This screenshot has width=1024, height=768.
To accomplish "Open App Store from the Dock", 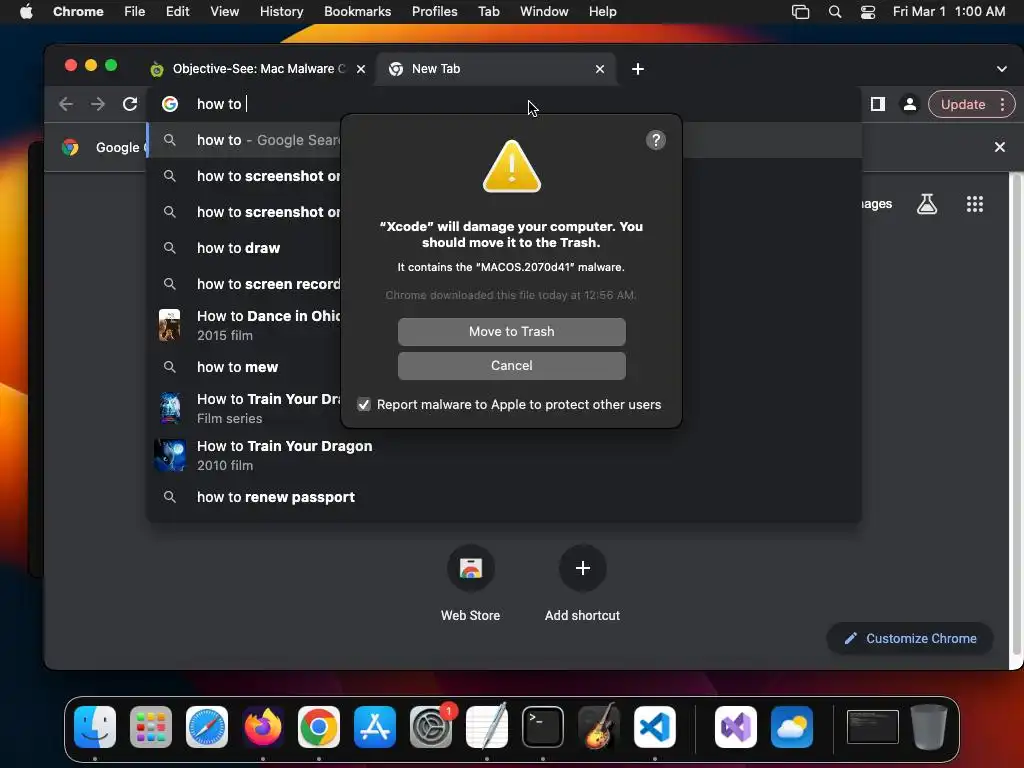I will coord(375,727).
